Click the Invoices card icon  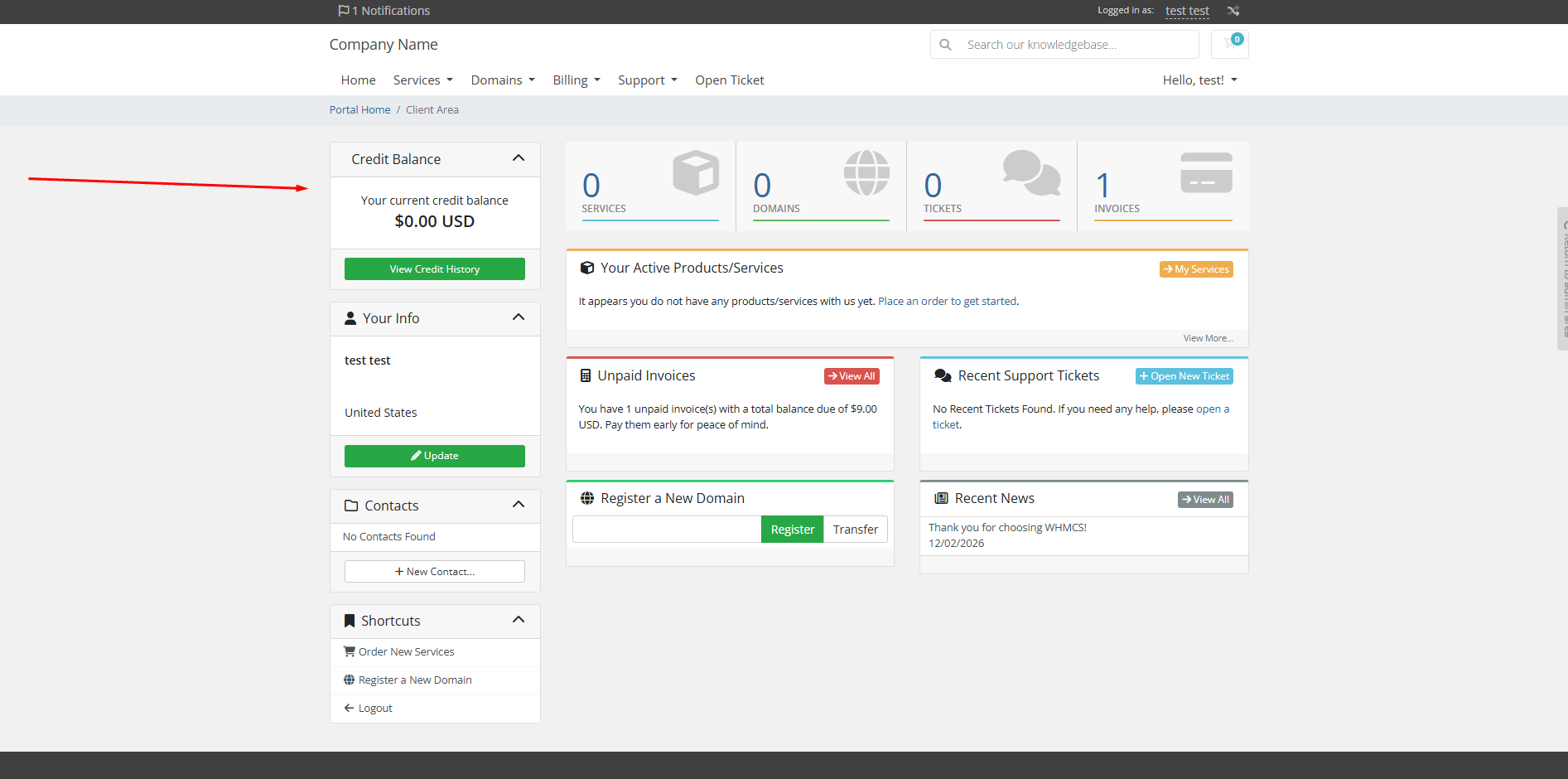point(1205,174)
